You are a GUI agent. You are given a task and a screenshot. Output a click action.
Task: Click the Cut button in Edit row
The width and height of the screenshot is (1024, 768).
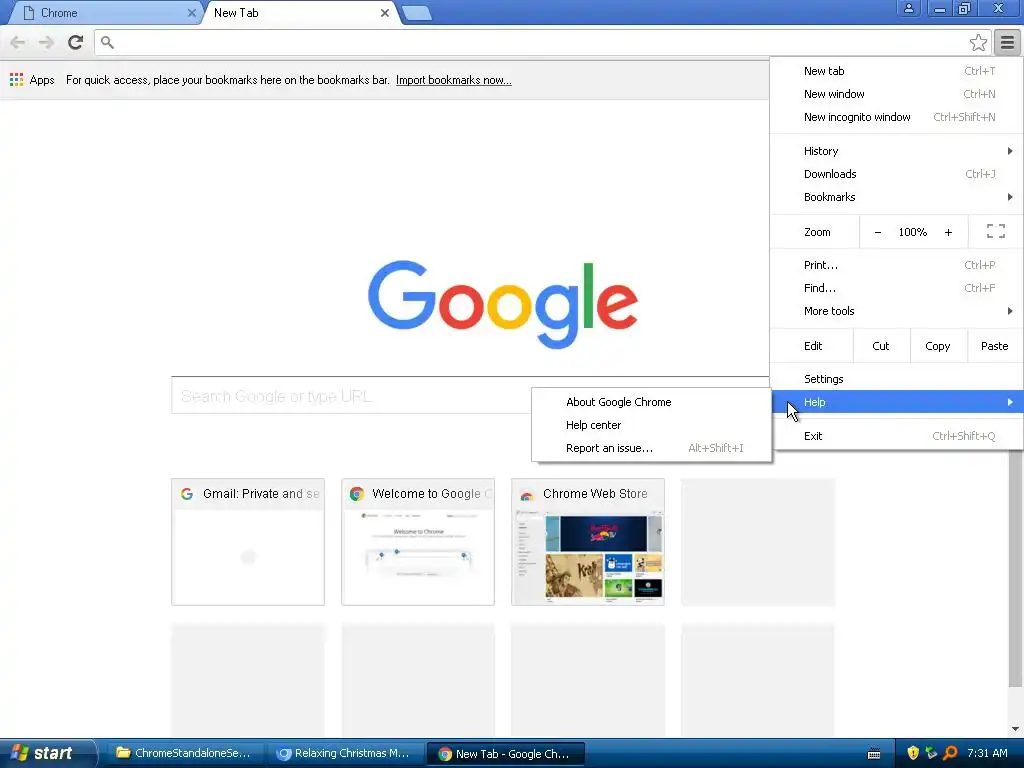coord(880,346)
